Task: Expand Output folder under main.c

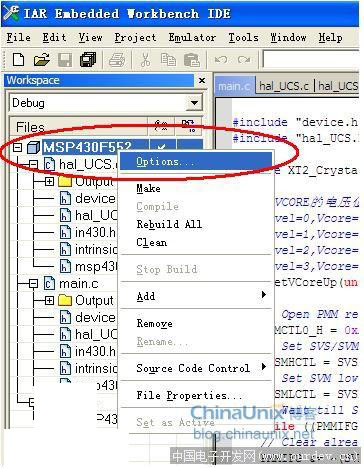Action: tap(49, 300)
